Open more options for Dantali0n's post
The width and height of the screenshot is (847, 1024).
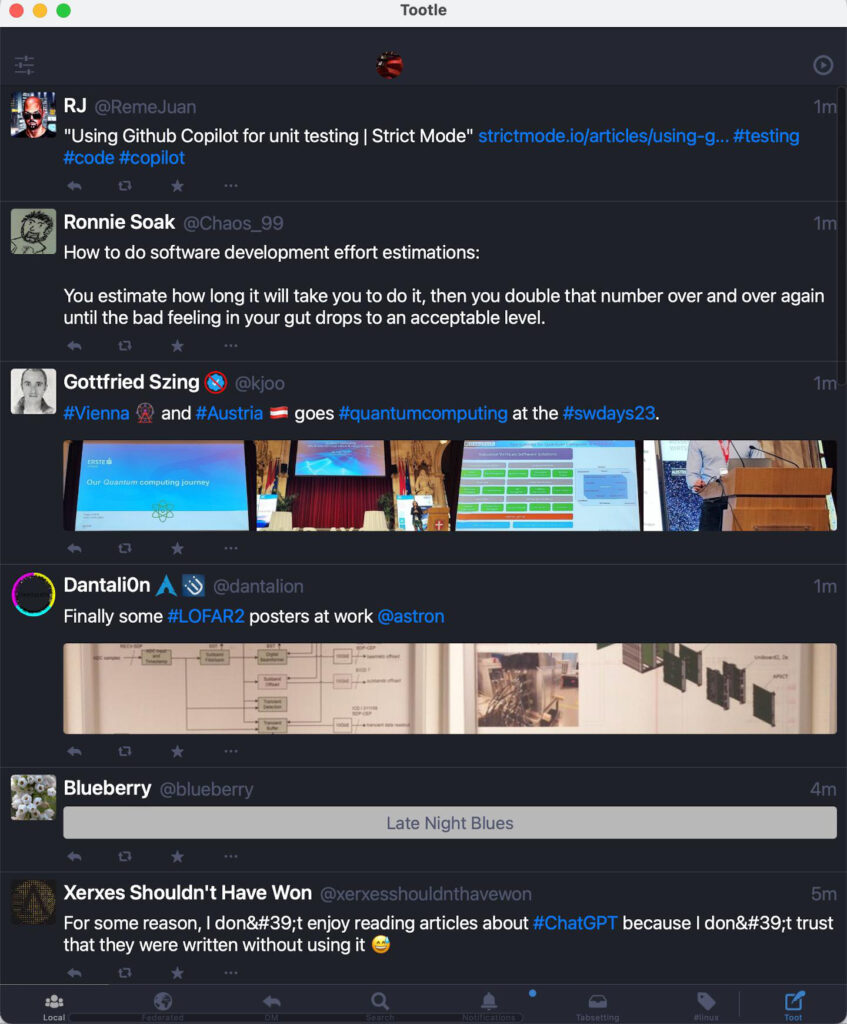click(231, 751)
